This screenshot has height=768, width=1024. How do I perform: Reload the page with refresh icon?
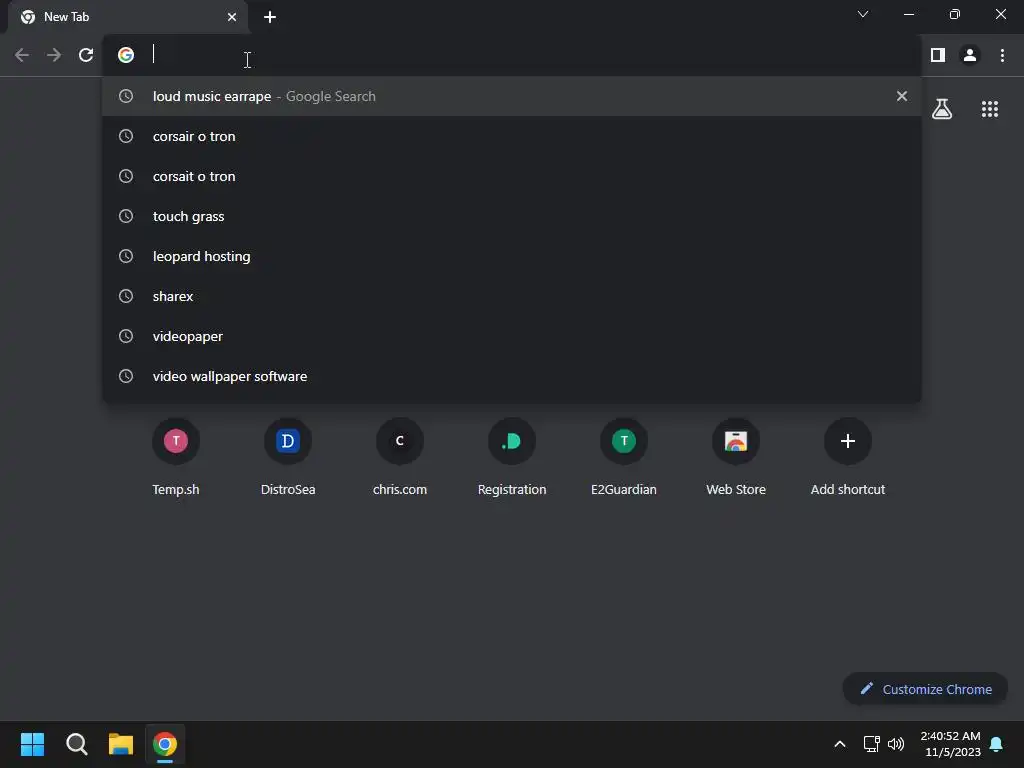point(86,55)
